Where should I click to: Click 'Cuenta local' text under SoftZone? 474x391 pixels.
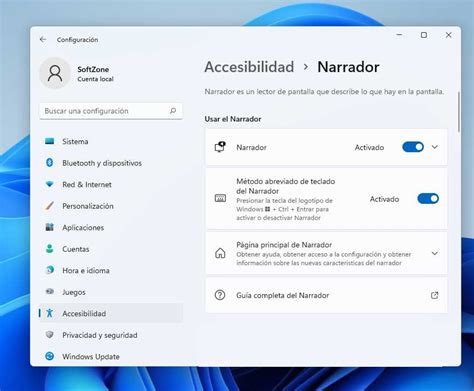95,79
